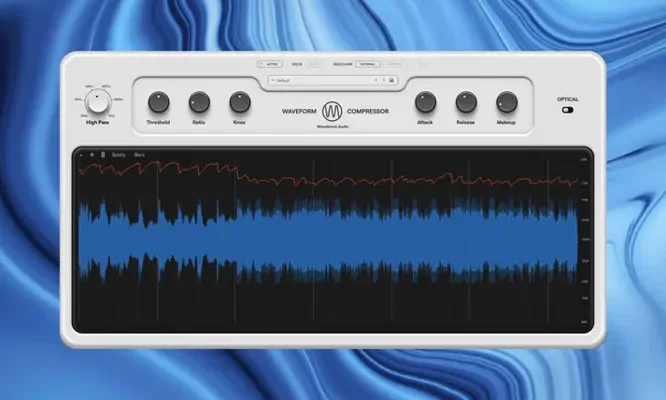
Task: Click the Ratio knob
Action: click(x=199, y=102)
